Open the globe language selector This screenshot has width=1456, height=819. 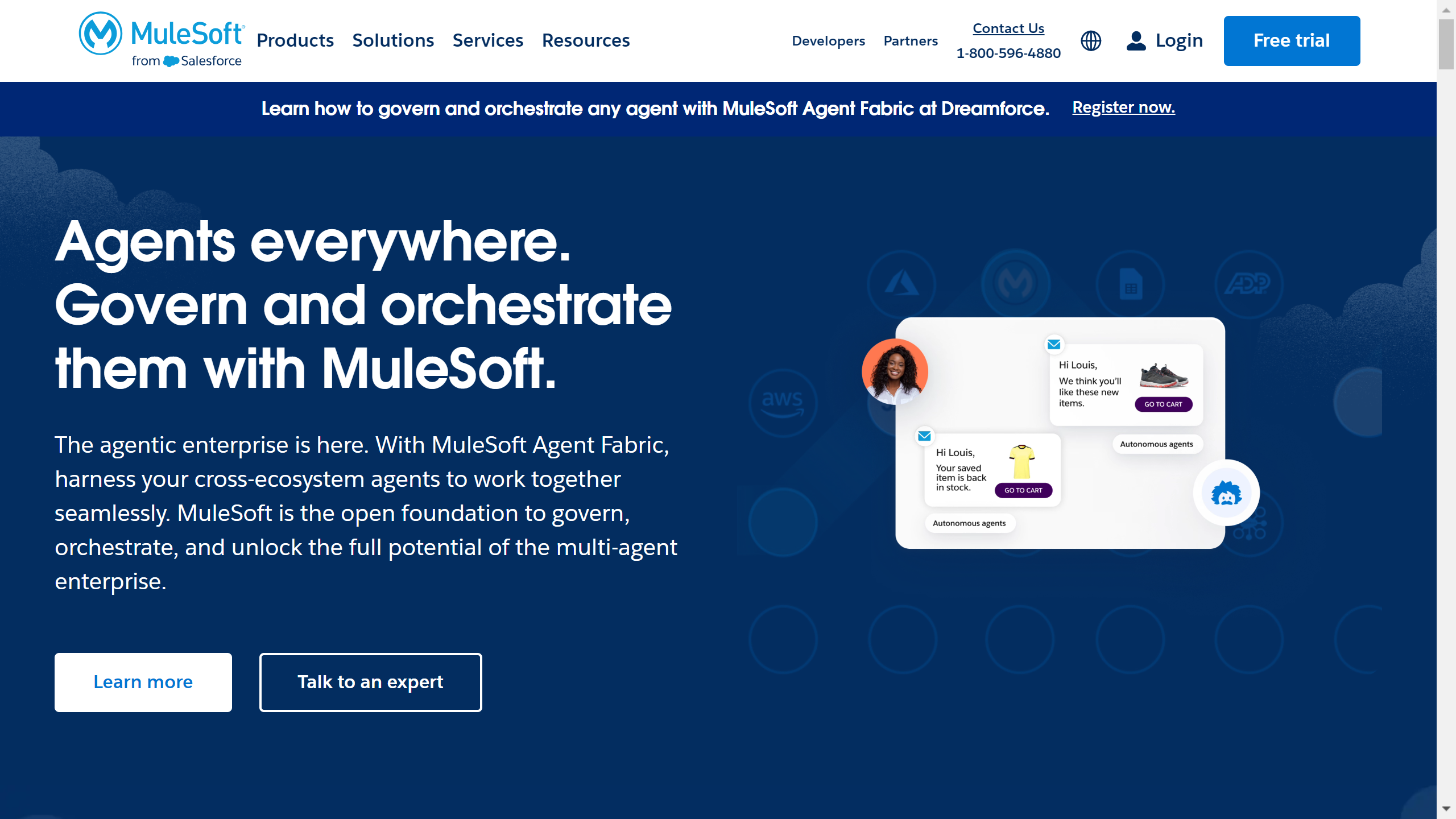[x=1090, y=40]
